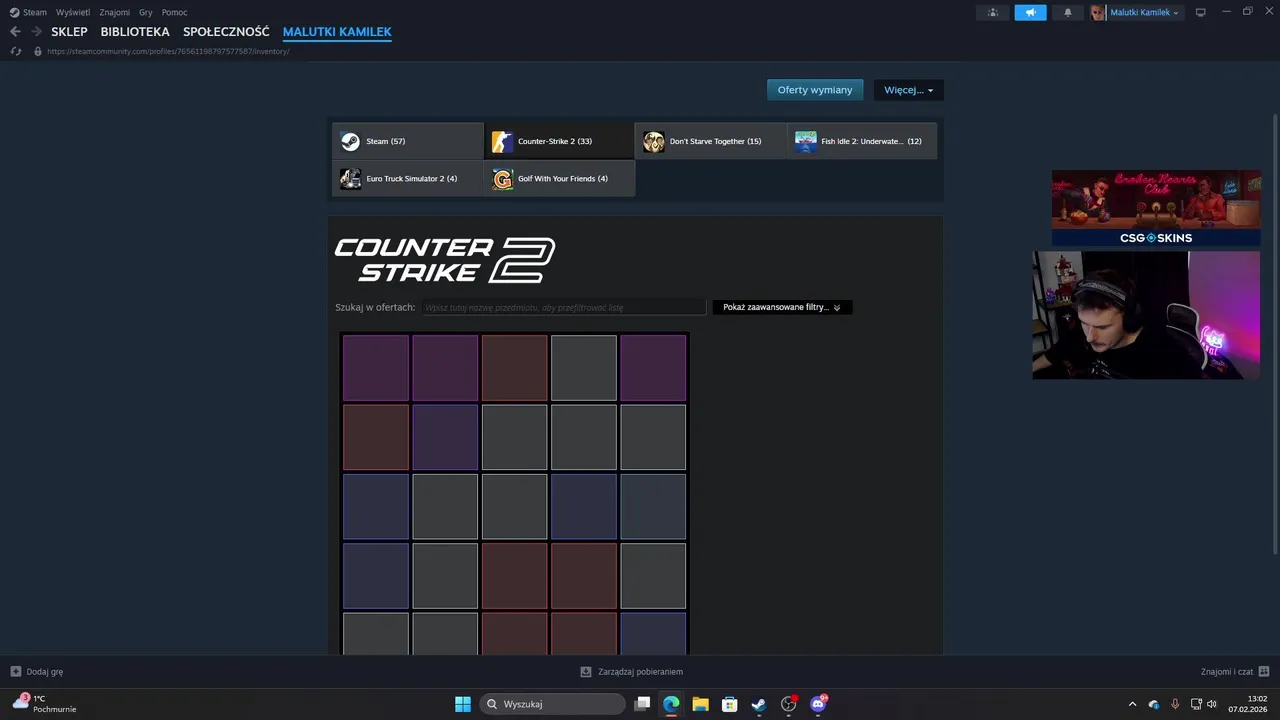Click the Steam logo in the menu bar
1280x720 pixels.
[14, 12]
